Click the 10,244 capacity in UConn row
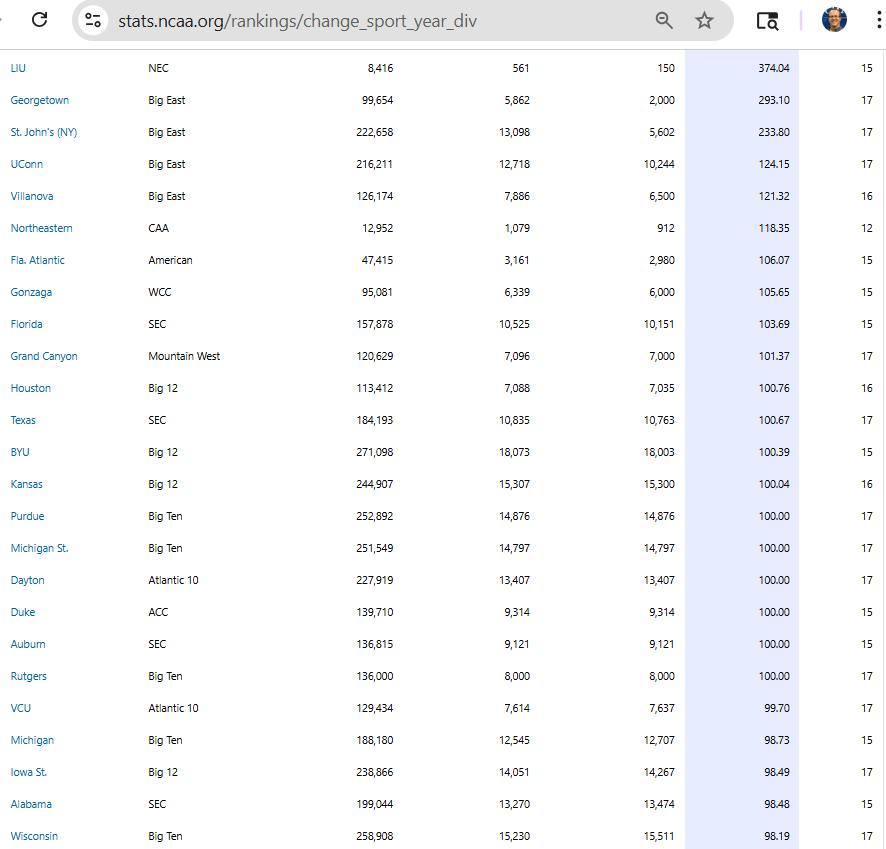Viewport: 886px width, 849px height. click(659, 164)
